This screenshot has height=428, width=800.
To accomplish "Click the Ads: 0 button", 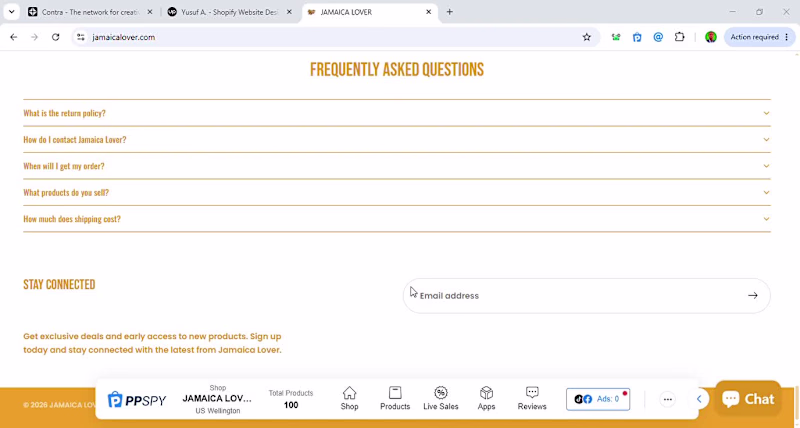I will point(598,399).
